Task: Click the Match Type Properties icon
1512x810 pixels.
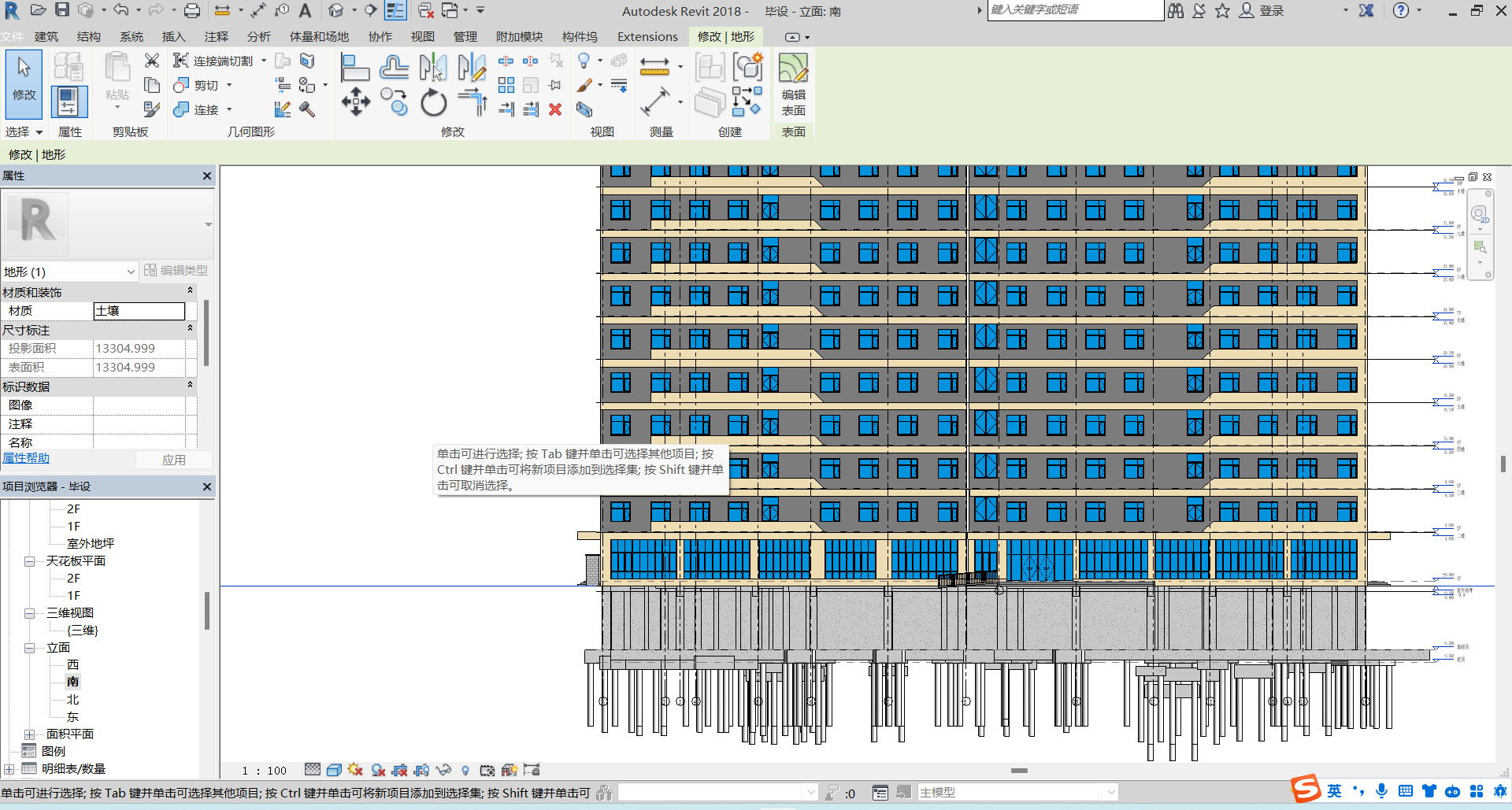Action: pos(152,109)
